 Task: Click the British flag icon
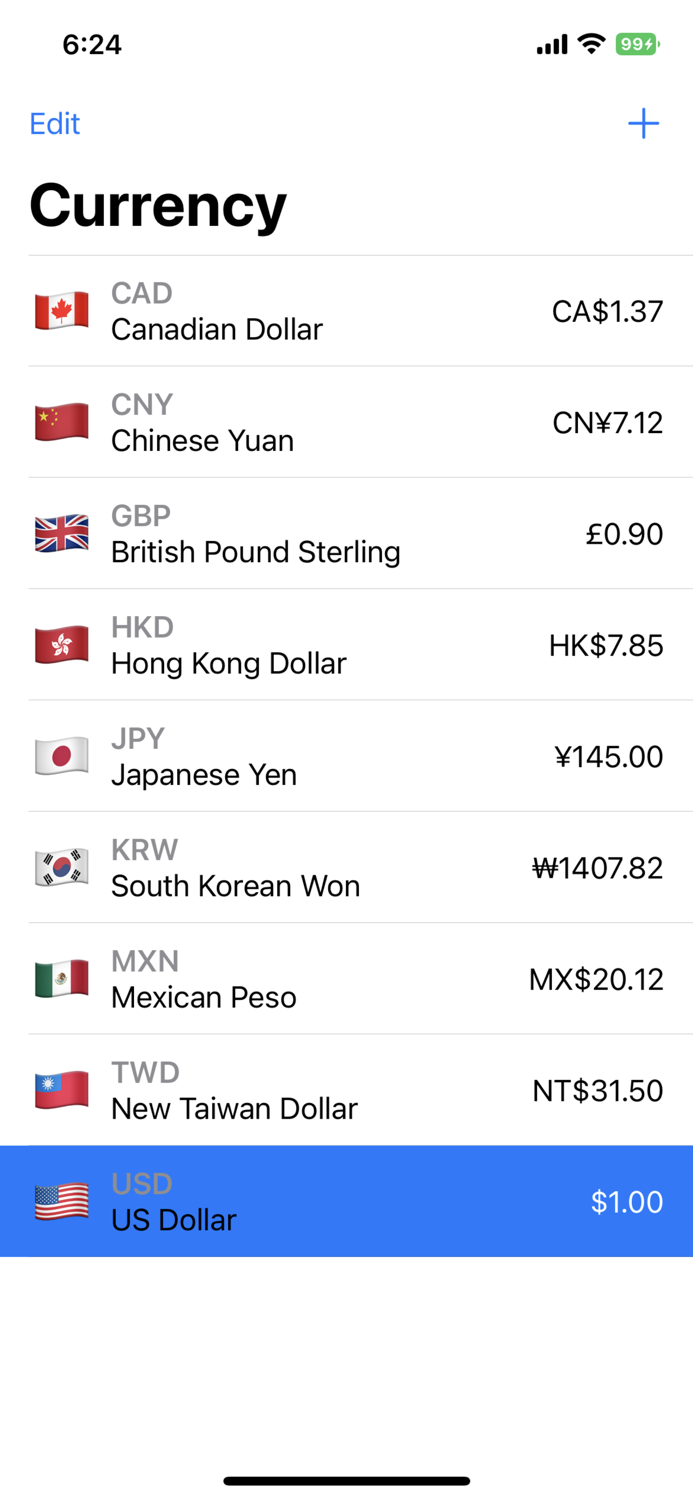pos(62,533)
